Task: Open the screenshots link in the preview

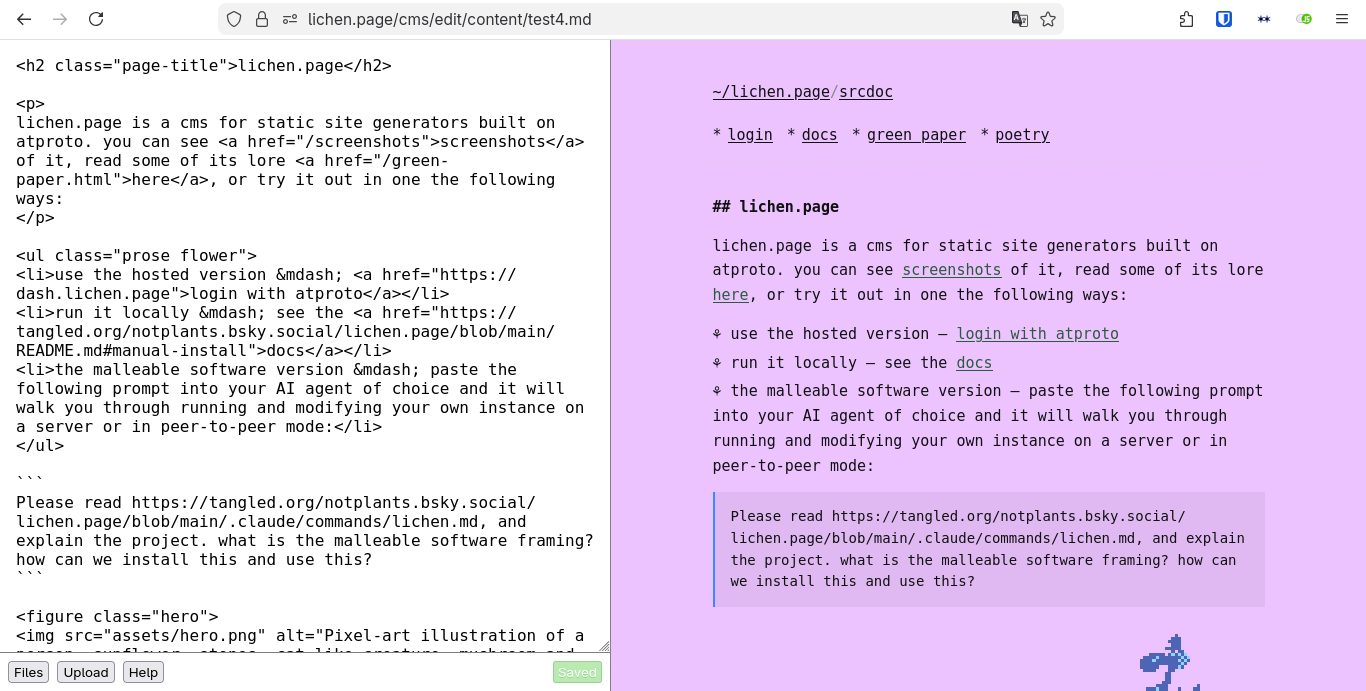Action: 951,269
